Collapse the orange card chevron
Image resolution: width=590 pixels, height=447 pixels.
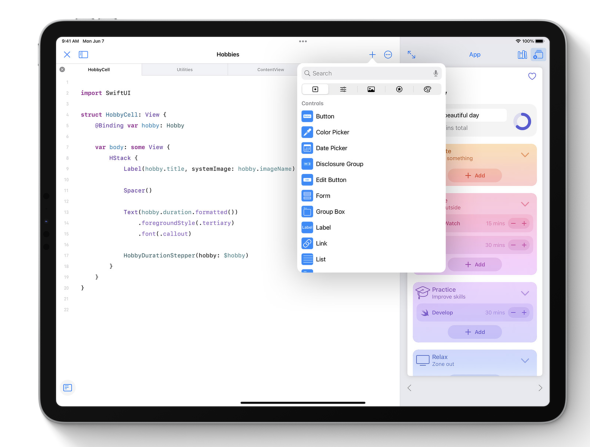pos(525,155)
